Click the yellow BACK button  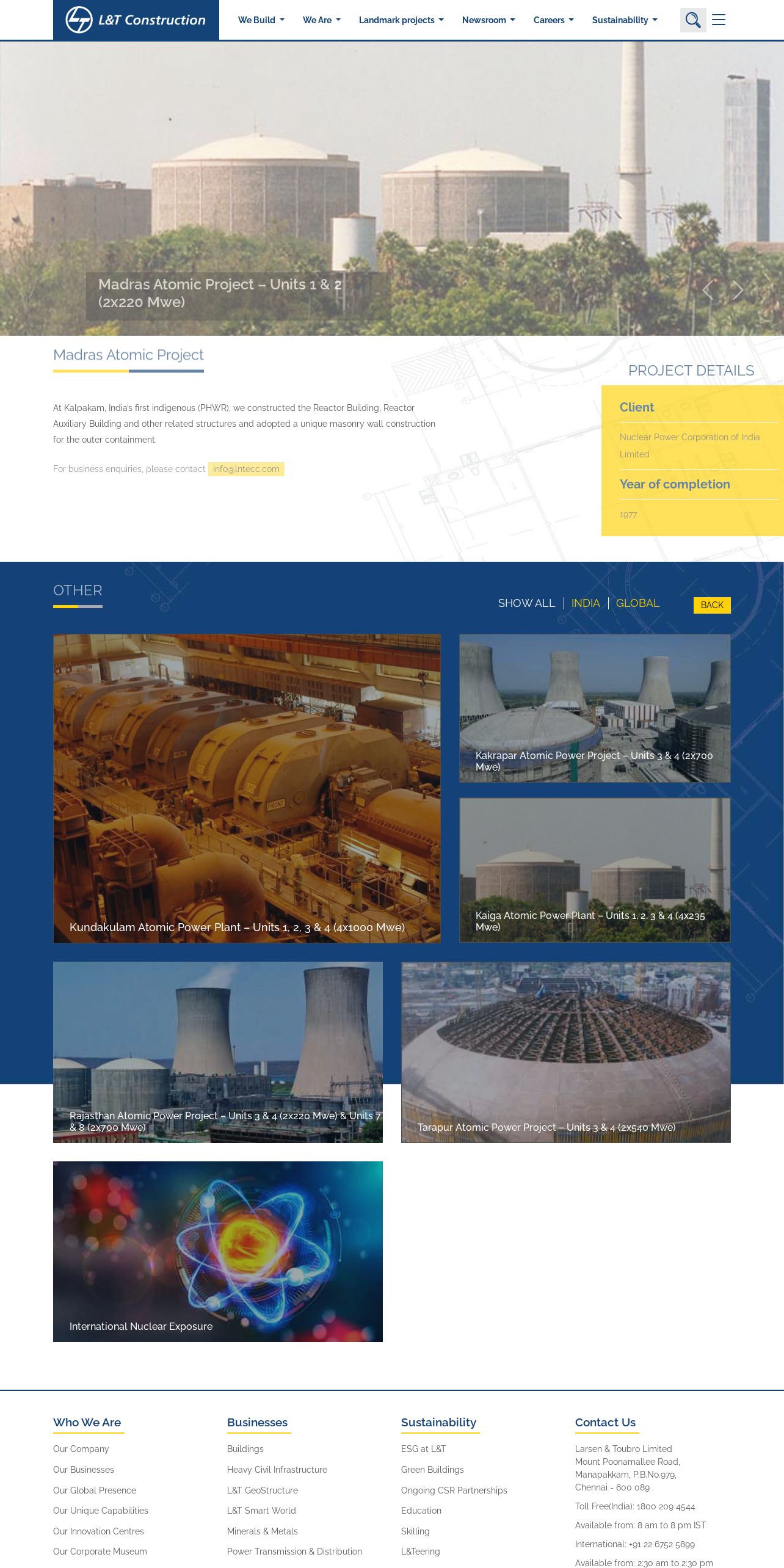pyautogui.click(x=712, y=605)
